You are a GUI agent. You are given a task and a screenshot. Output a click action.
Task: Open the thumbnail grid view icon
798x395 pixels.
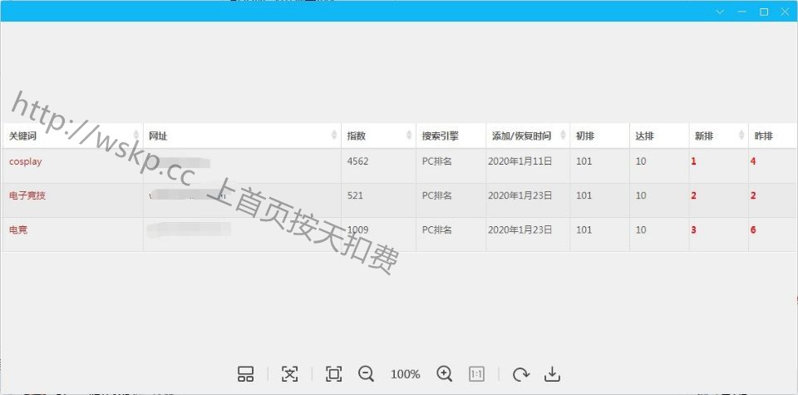click(246, 374)
